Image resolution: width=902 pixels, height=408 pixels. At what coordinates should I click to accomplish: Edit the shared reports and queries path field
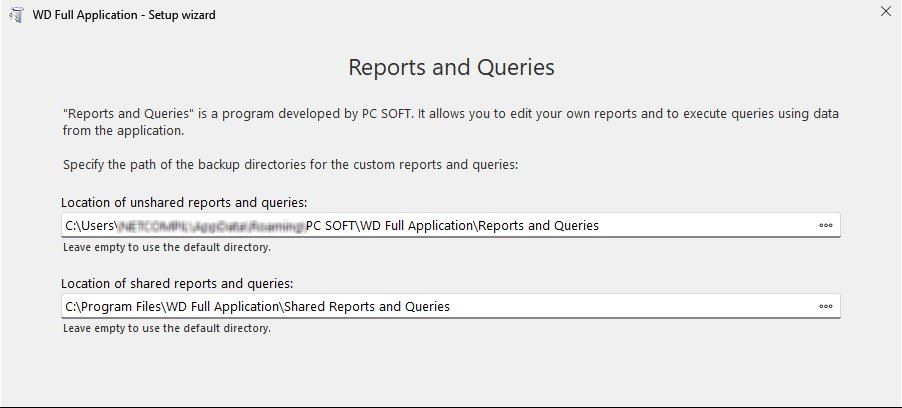450,306
